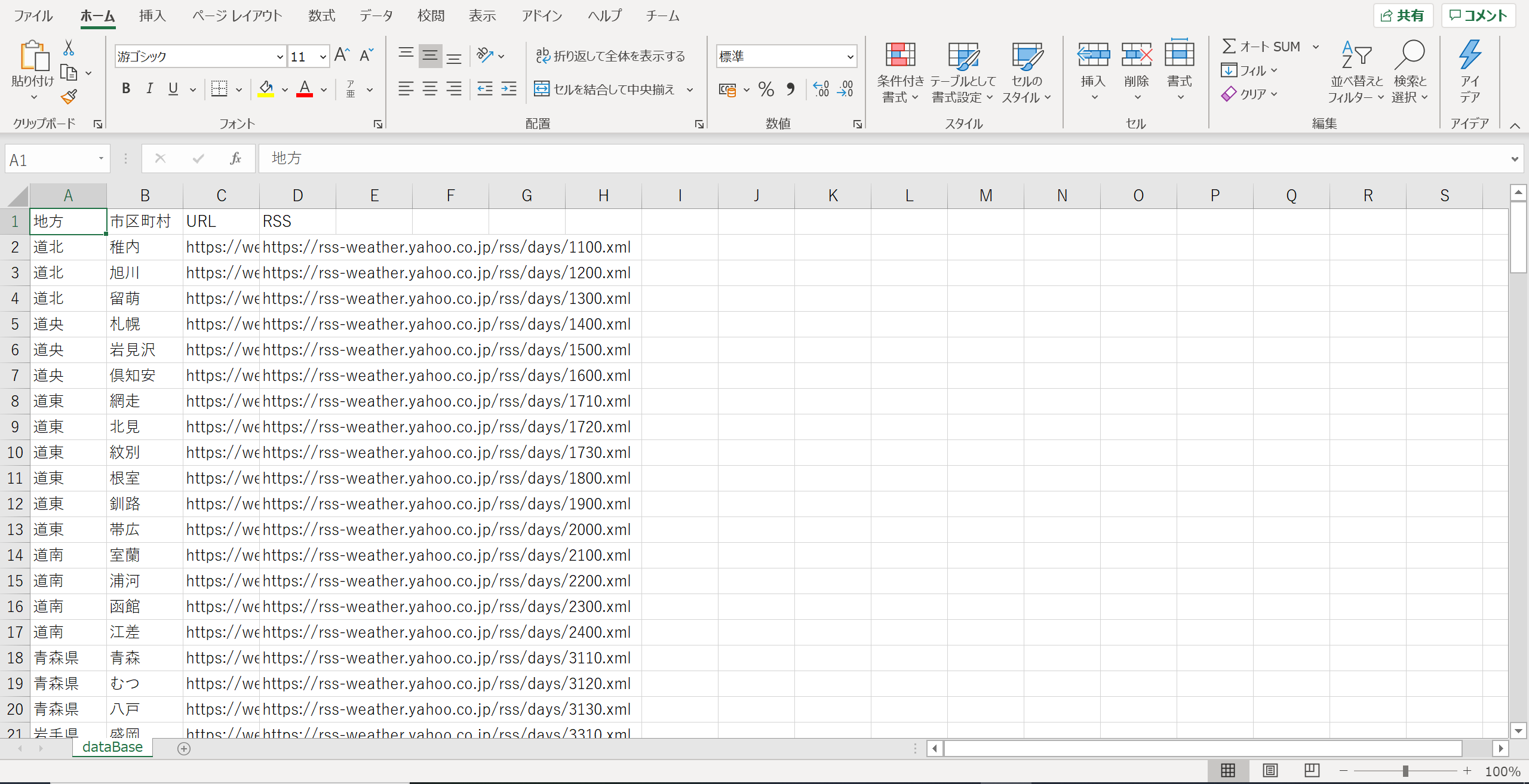
Task: Open the 校閲 ribbon tab
Action: pos(431,16)
